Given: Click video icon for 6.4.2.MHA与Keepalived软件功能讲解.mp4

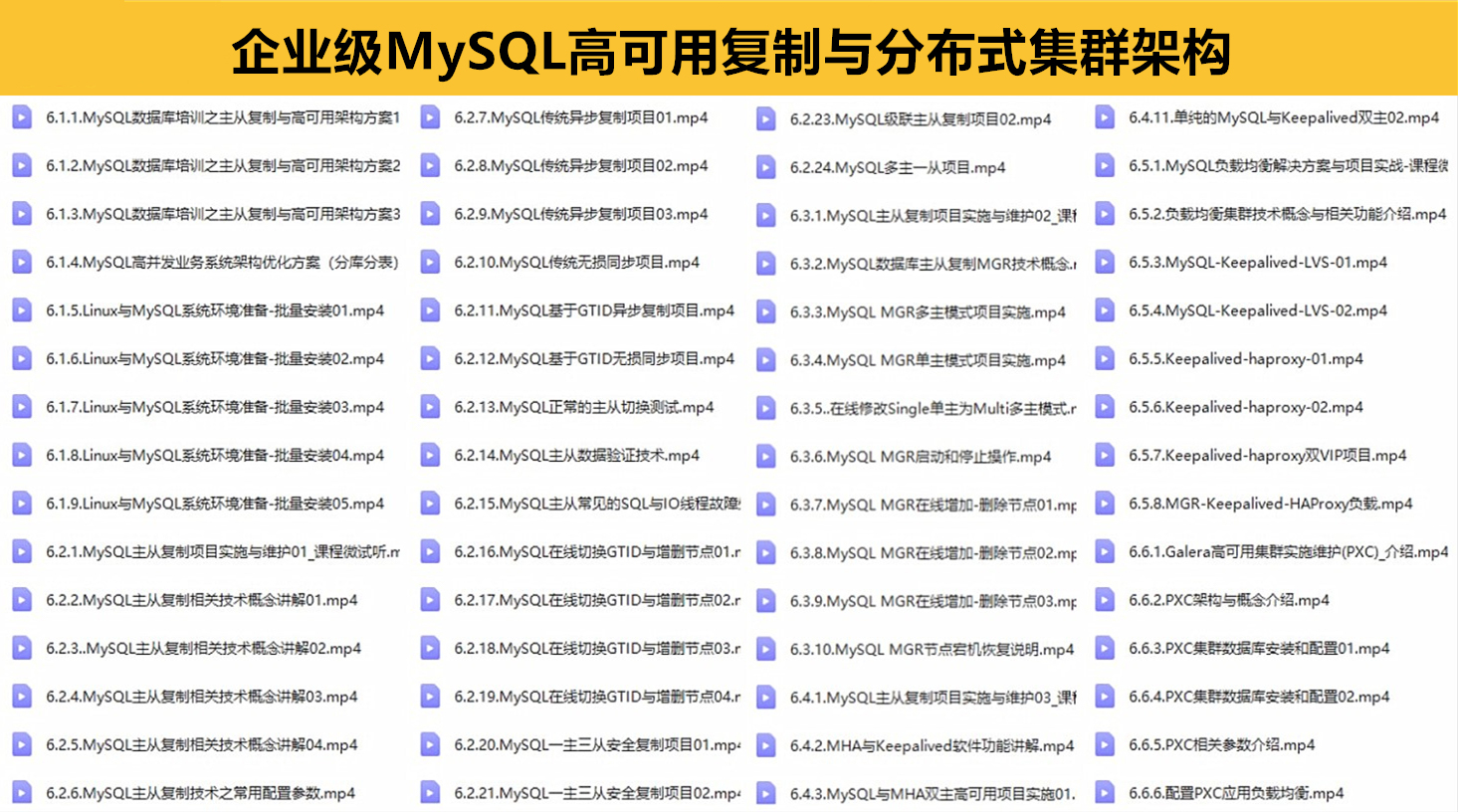Looking at the screenshot, I should pyautogui.click(x=766, y=745).
